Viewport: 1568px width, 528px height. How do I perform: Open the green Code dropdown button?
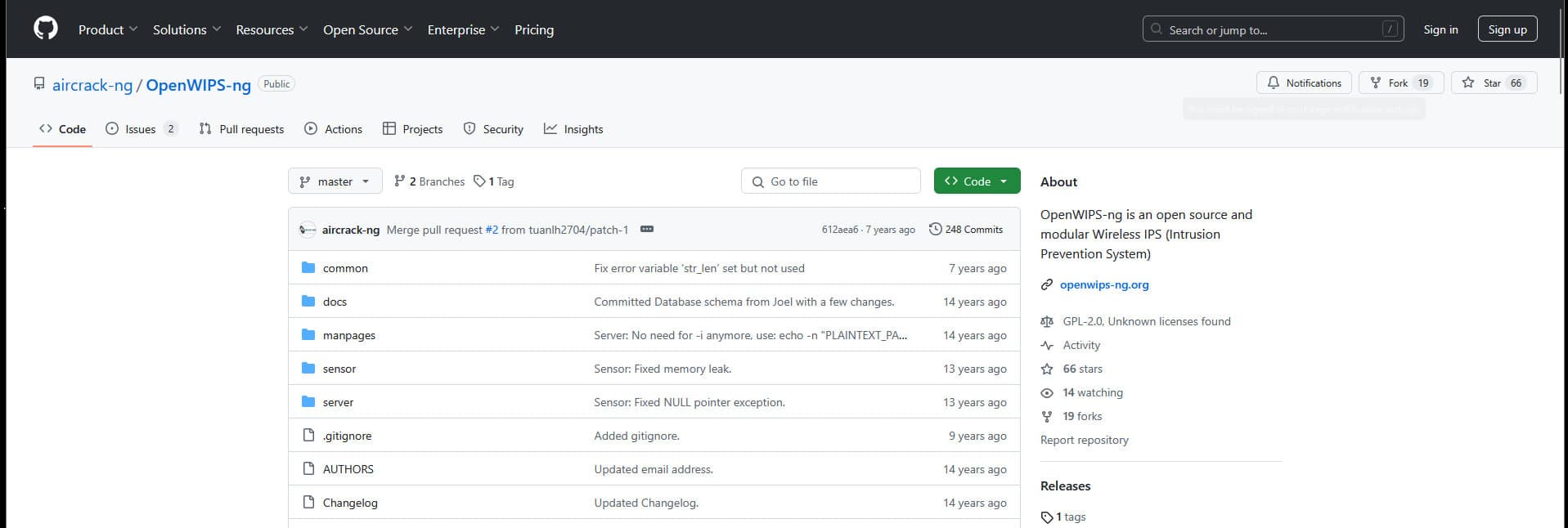(x=977, y=181)
